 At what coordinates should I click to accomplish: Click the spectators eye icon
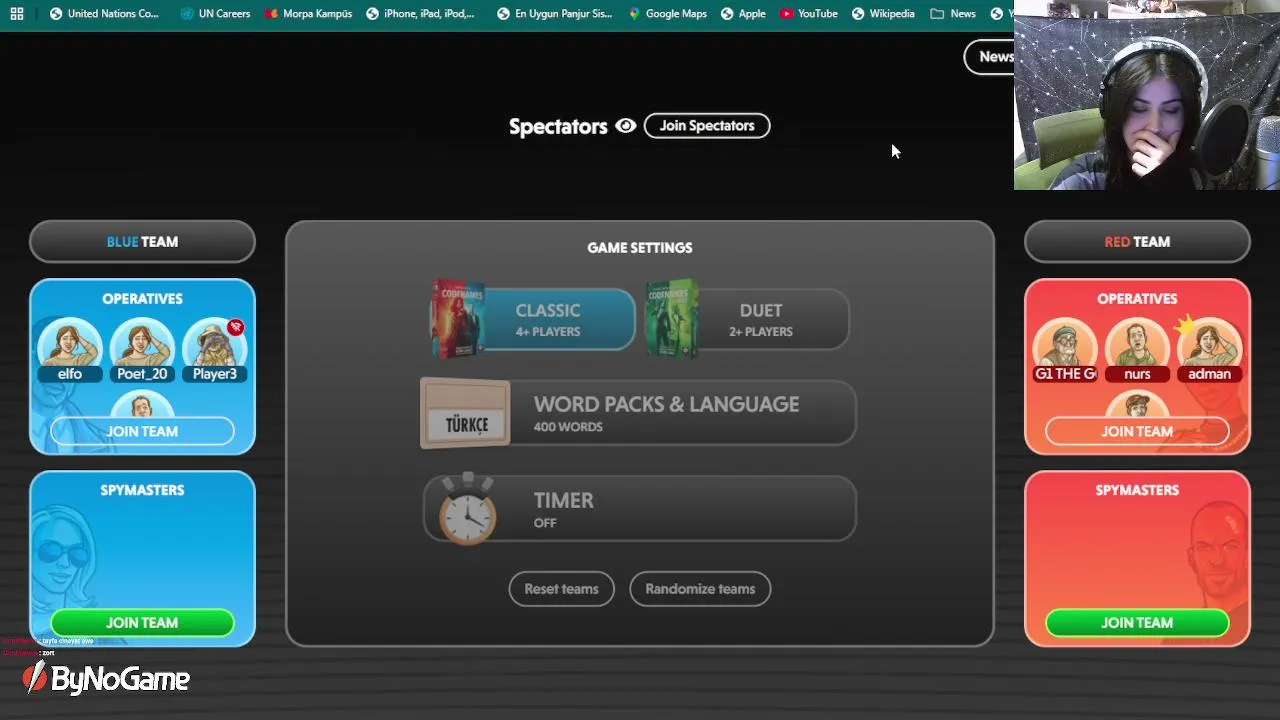point(626,126)
